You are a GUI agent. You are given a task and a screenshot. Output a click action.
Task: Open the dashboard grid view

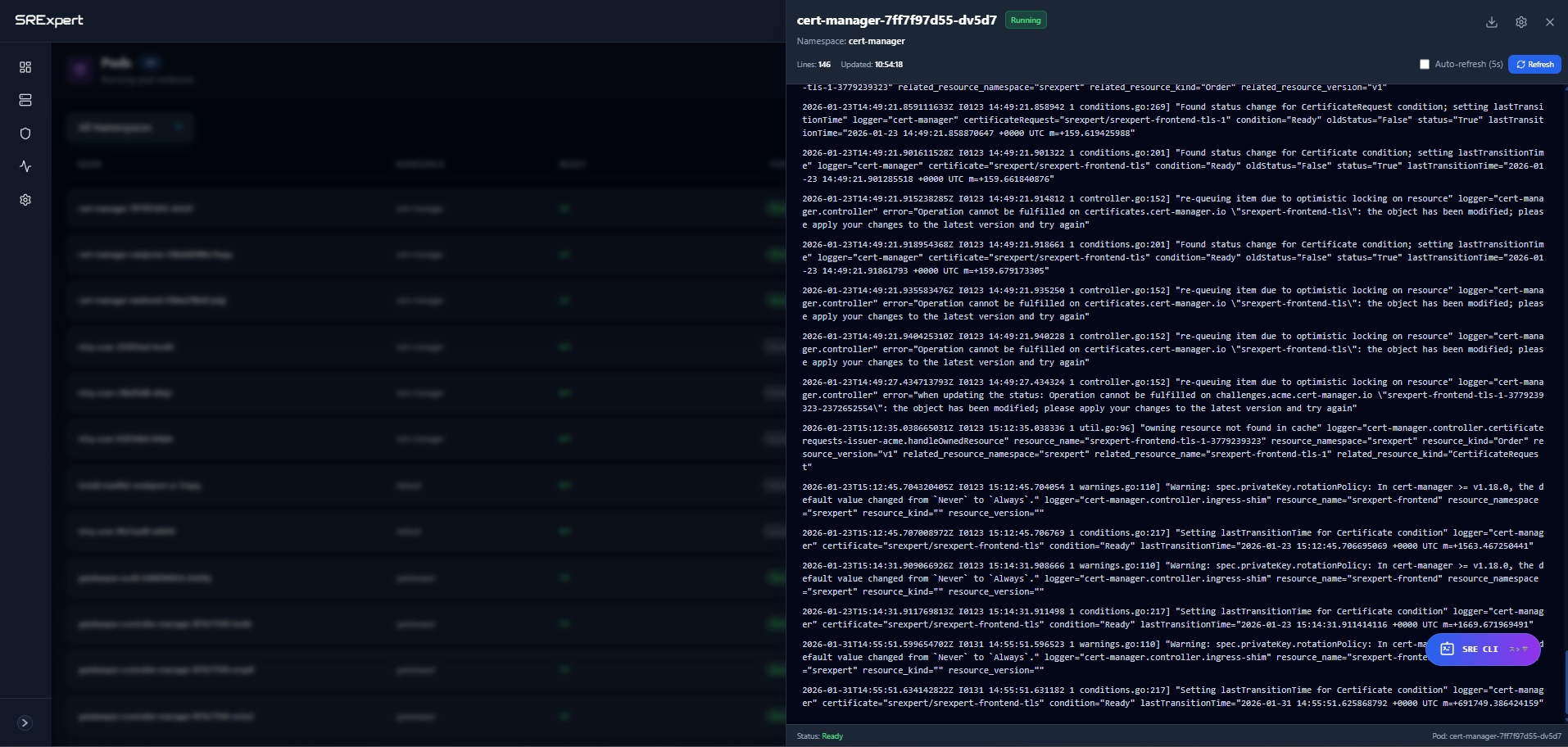pos(25,67)
